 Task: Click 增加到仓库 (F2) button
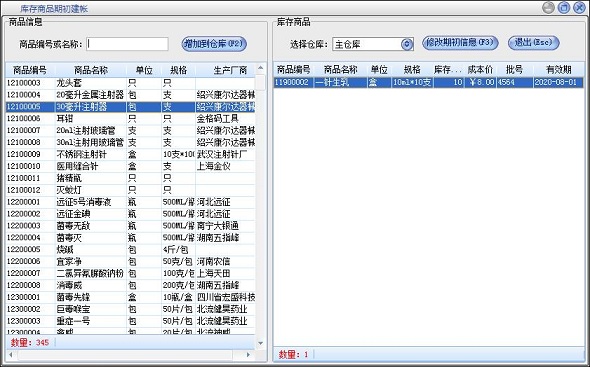[x=214, y=44]
